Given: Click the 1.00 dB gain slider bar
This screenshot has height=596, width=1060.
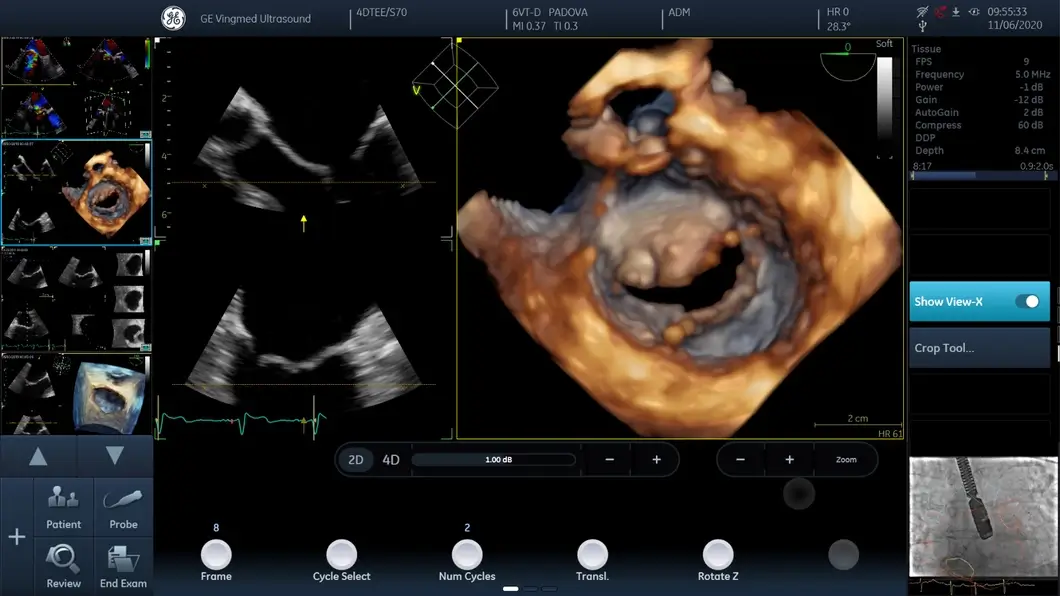Looking at the screenshot, I should coord(494,460).
